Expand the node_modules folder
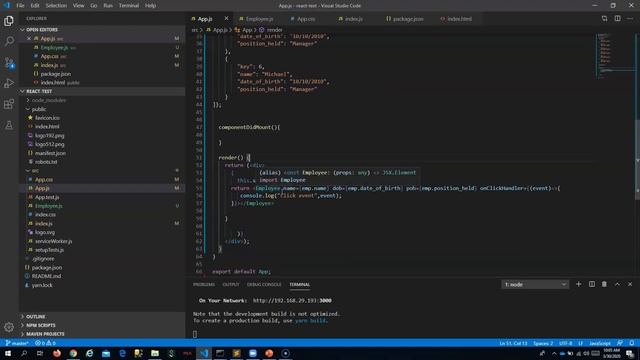Viewport: 640px width, 360px height. pos(49,100)
